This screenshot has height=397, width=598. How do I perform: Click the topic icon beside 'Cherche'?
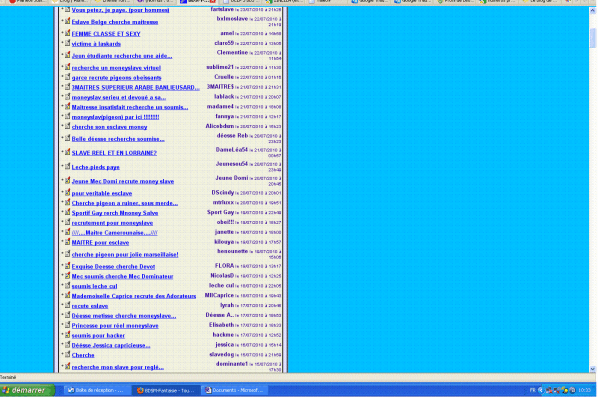[68, 354]
